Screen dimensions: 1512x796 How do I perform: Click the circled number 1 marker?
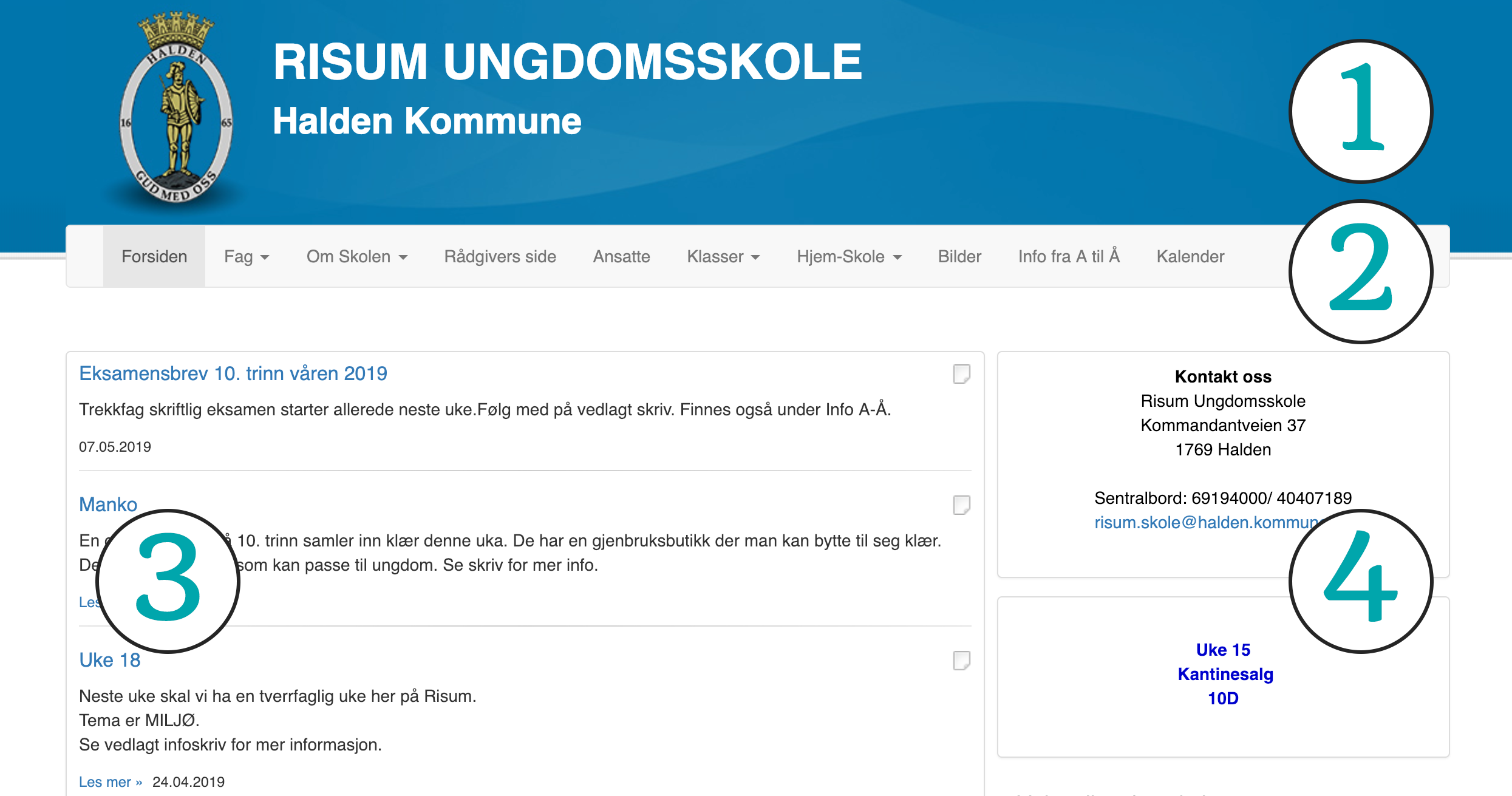pyautogui.click(x=1360, y=112)
